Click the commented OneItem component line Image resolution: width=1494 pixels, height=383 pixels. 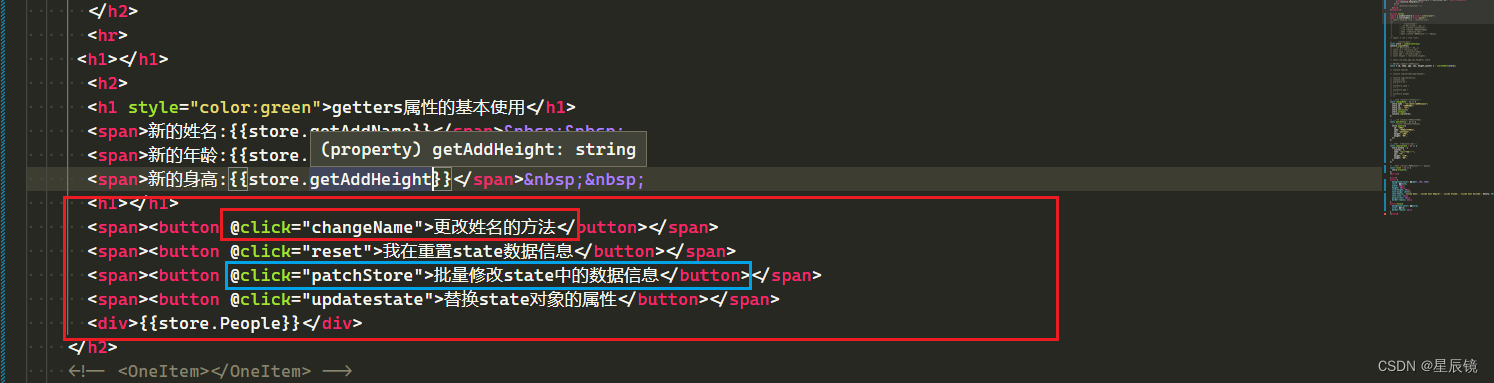(x=210, y=371)
